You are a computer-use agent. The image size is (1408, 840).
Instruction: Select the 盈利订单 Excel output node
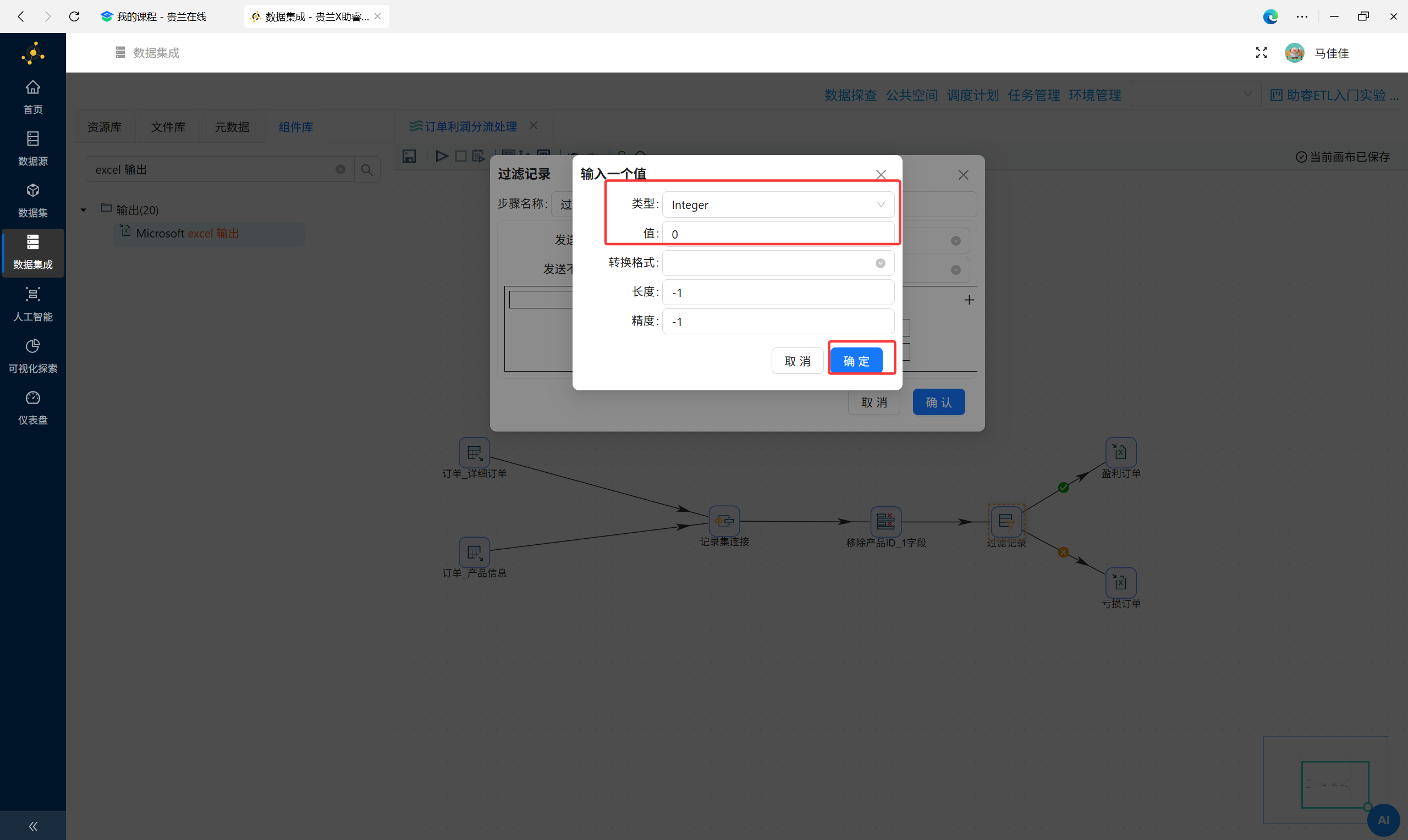point(1121,452)
